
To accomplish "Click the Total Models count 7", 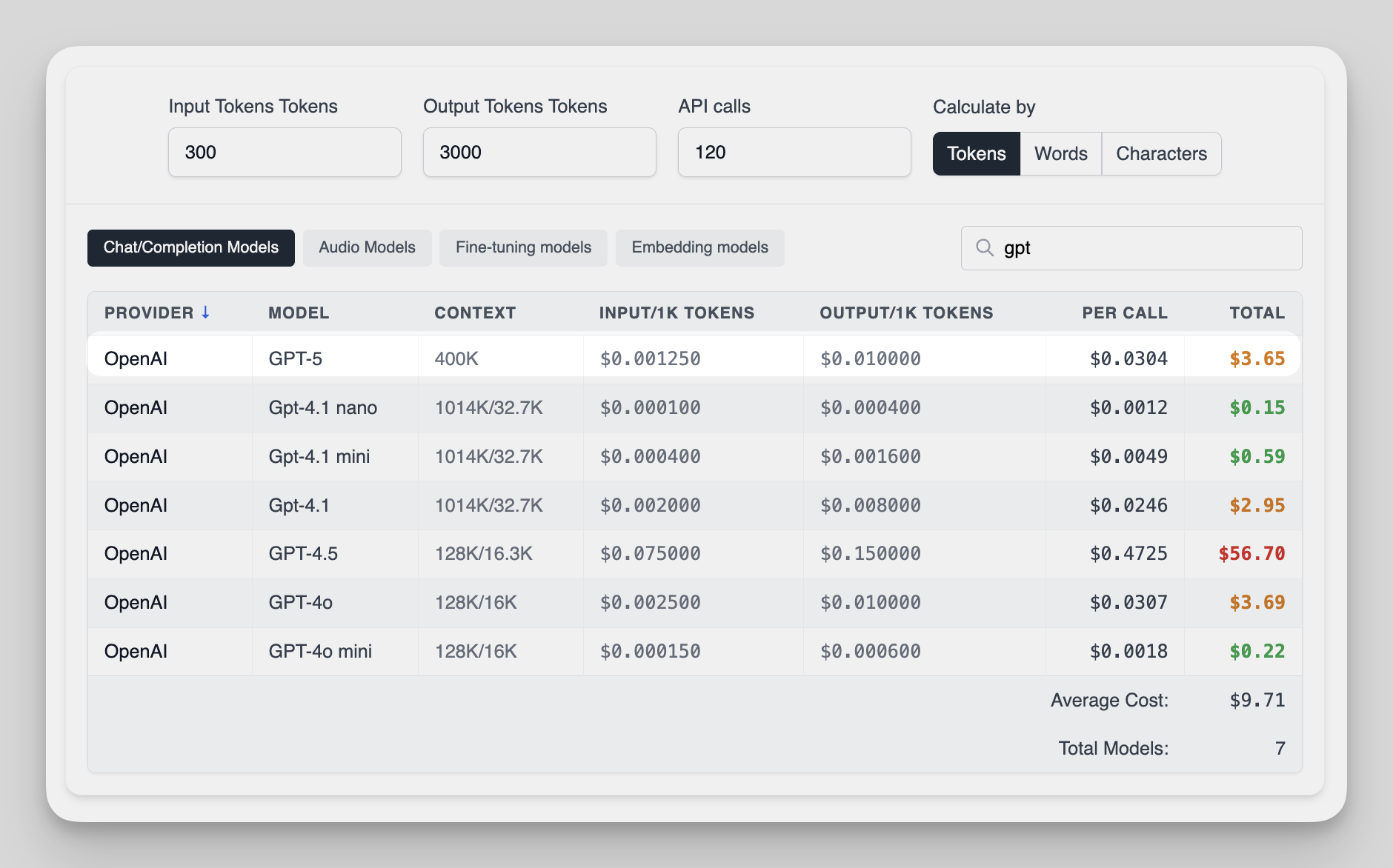I will [x=1280, y=748].
